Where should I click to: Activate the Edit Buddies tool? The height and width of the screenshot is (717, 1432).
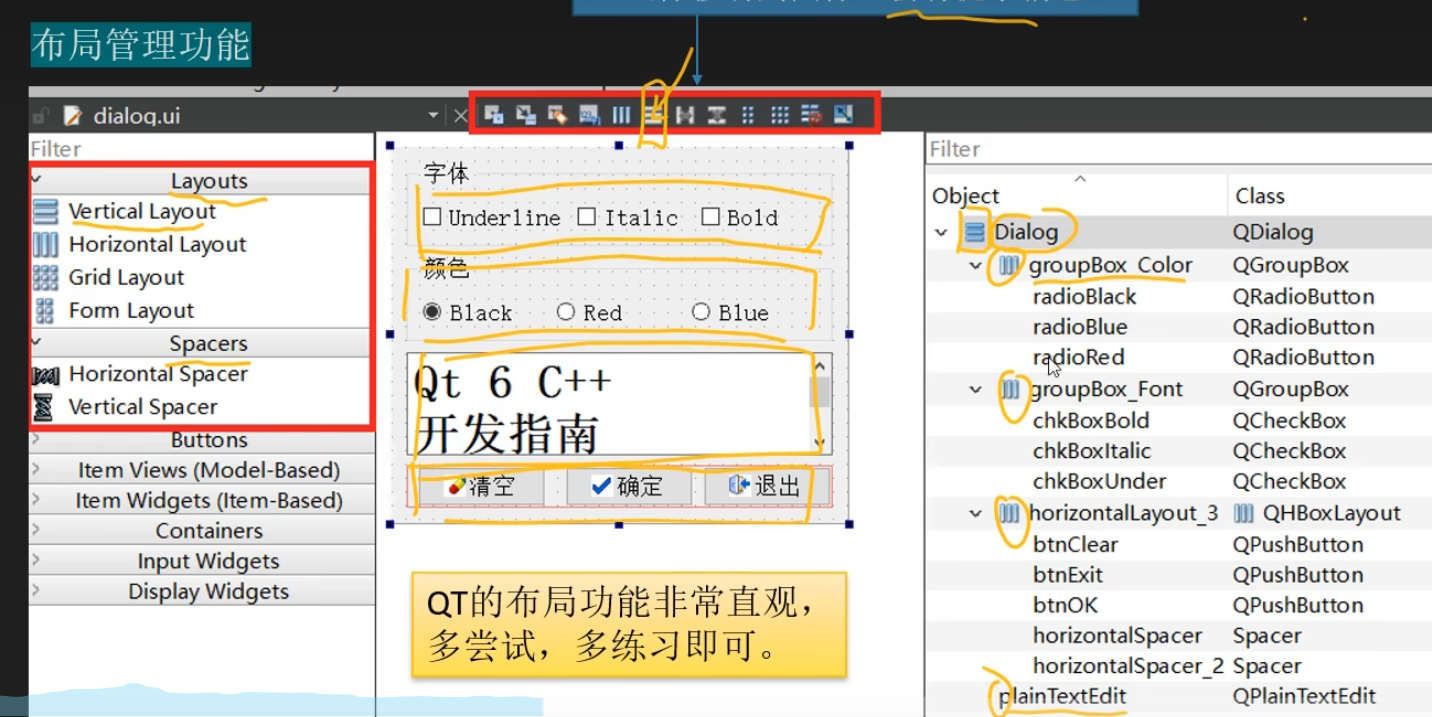tap(557, 115)
